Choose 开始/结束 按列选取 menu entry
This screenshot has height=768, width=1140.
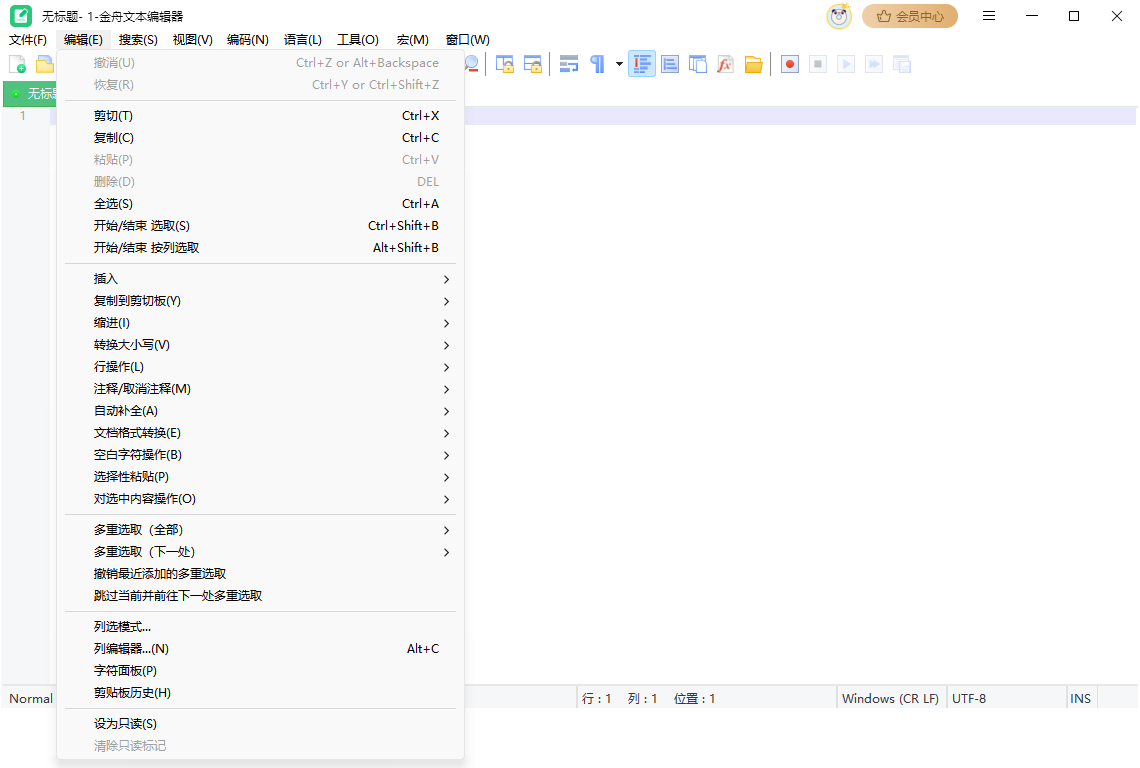(260, 247)
